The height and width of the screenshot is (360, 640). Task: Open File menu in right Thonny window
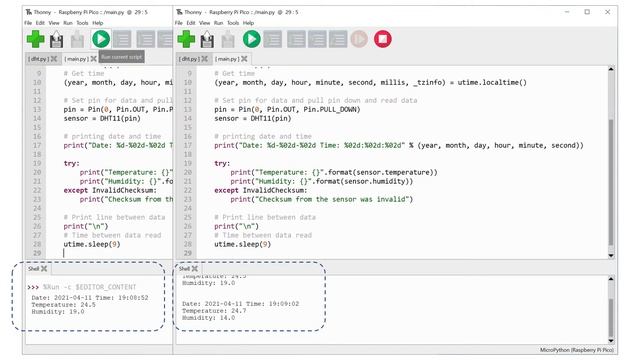point(179,23)
